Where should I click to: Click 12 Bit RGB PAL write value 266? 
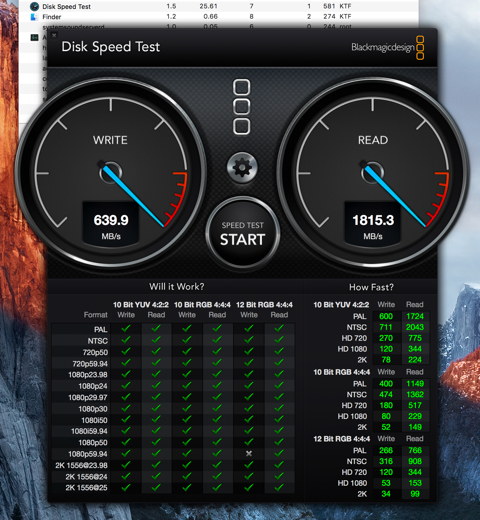(x=386, y=450)
